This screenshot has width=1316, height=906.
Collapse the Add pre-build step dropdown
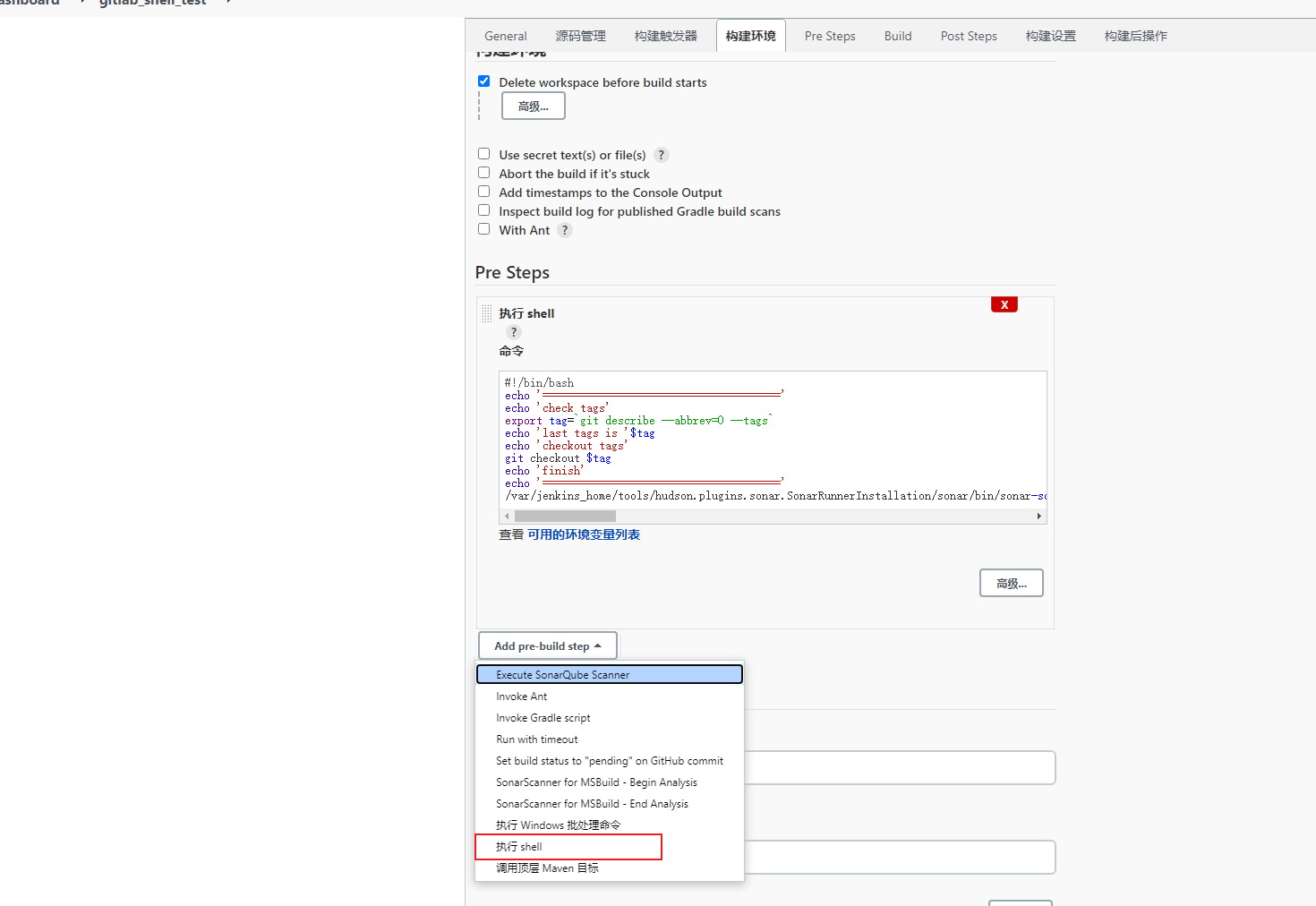click(x=548, y=645)
